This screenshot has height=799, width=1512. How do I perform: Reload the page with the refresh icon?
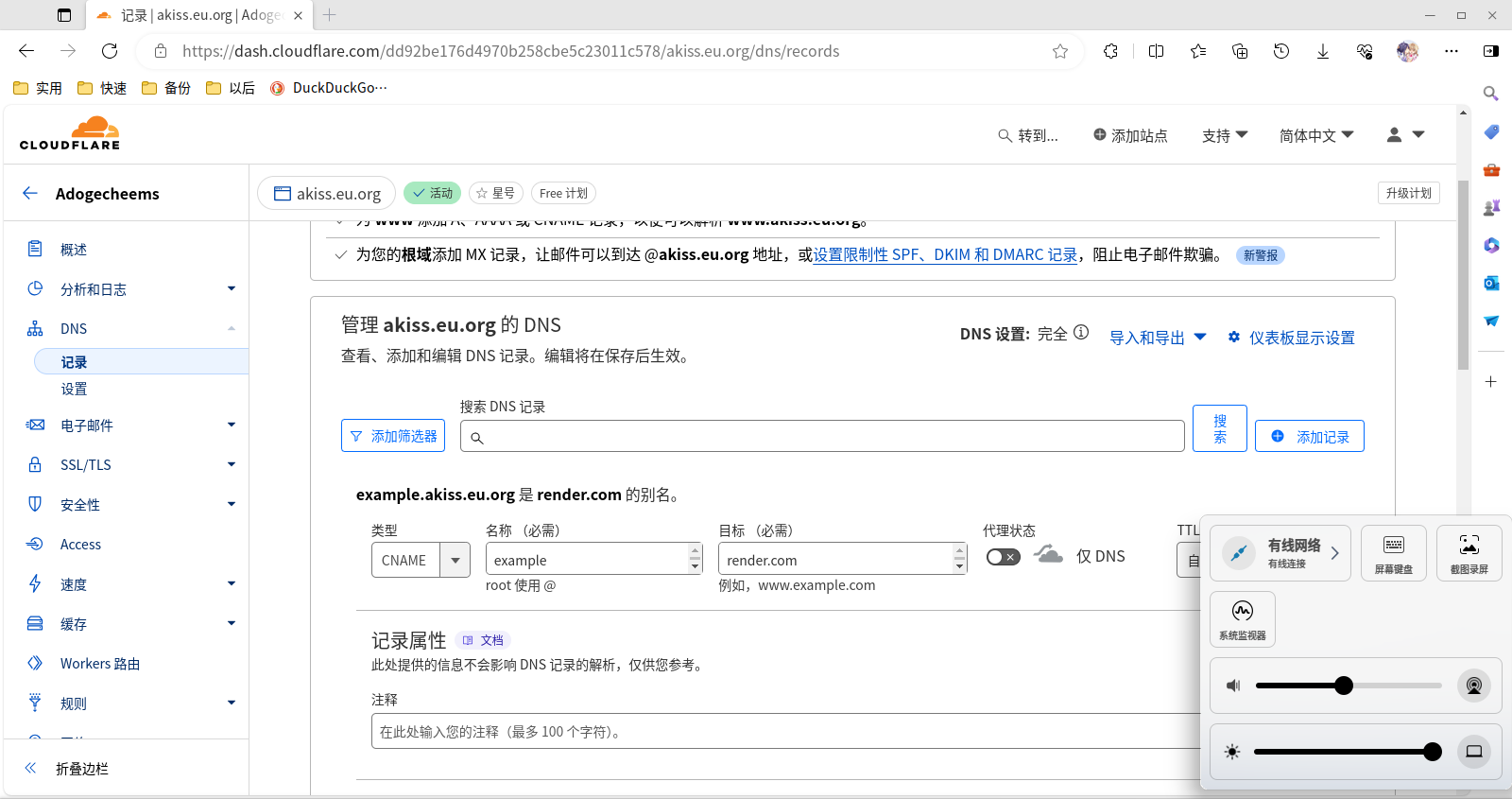[110, 51]
